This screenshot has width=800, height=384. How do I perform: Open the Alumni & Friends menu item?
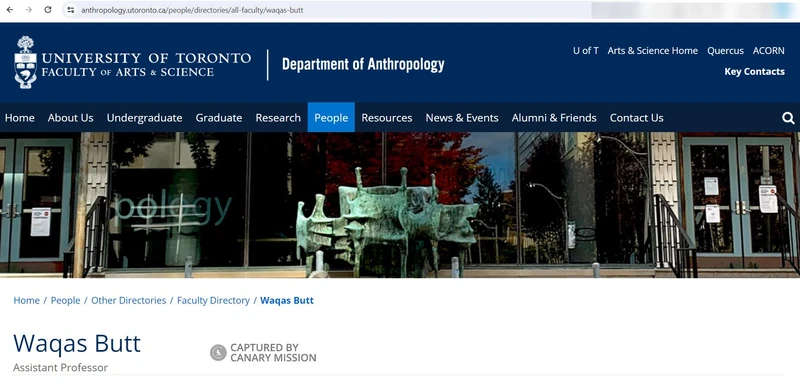tap(554, 118)
